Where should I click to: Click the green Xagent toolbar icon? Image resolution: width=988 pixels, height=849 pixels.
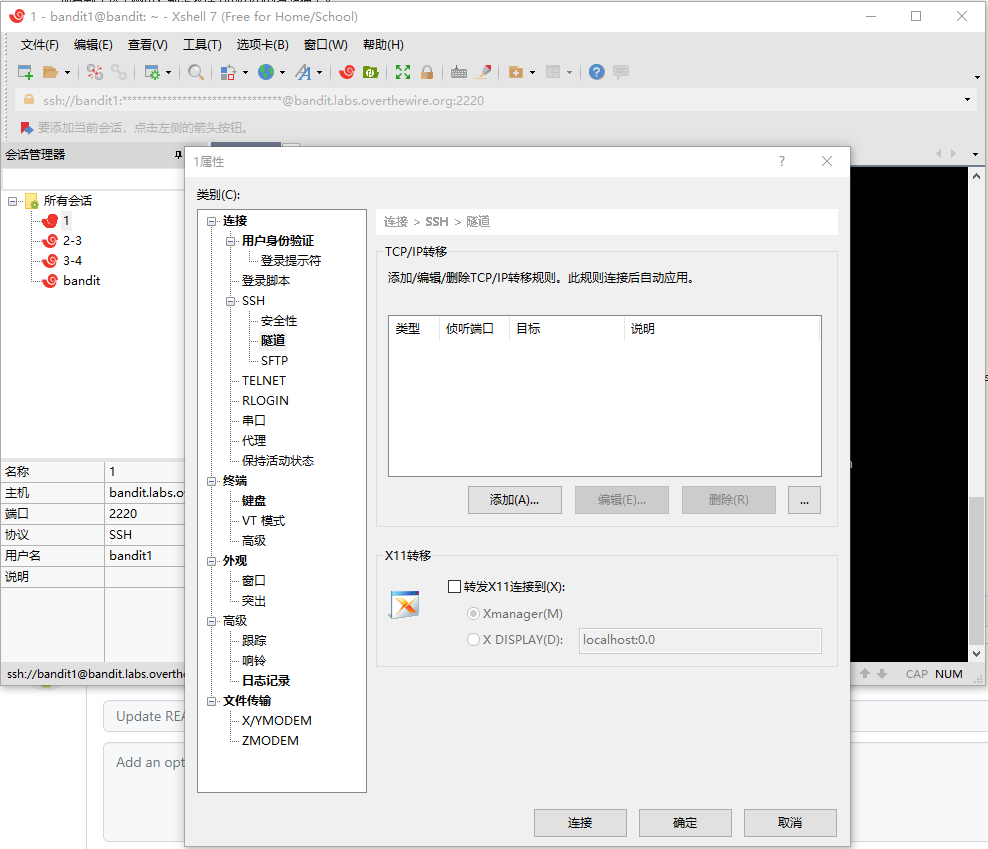370,72
